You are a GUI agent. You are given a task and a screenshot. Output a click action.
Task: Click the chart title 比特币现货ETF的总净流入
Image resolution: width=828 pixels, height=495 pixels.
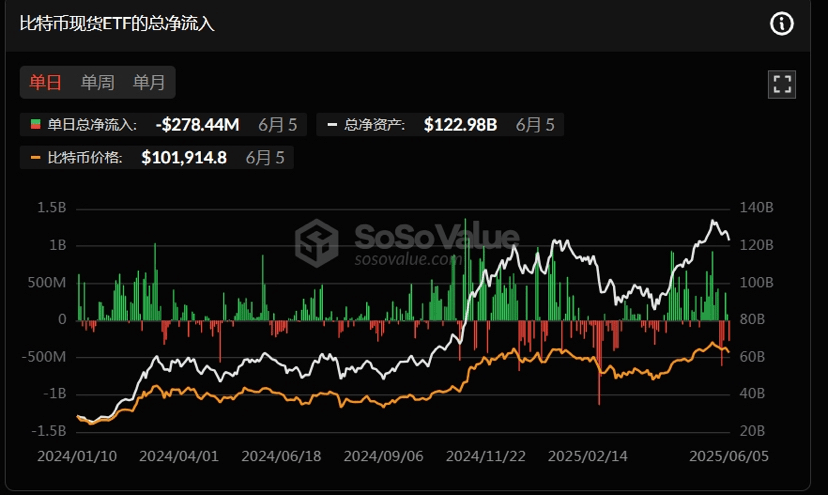pyautogui.click(x=117, y=24)
